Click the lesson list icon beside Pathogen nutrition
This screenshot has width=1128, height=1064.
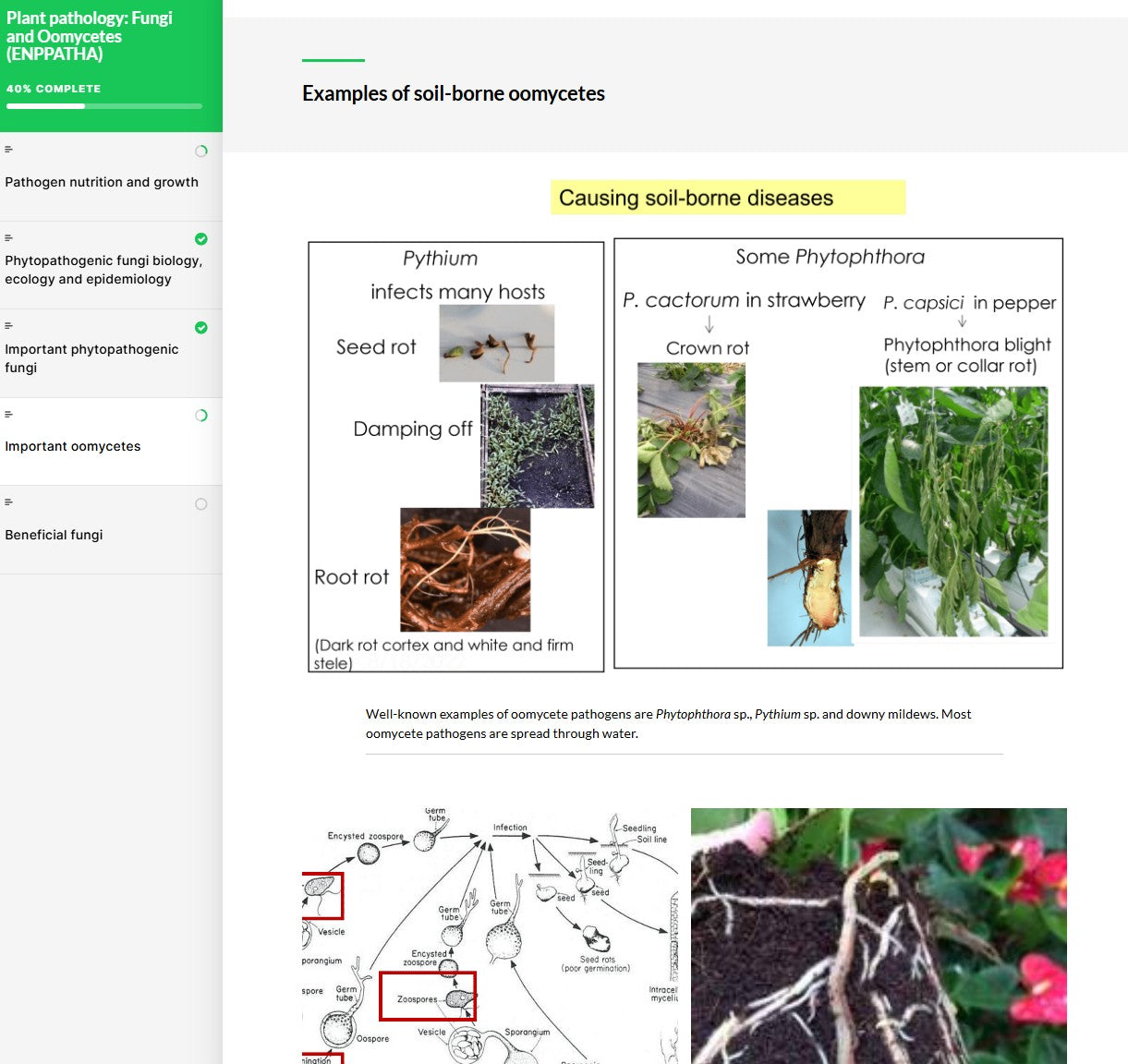(9, 149)
